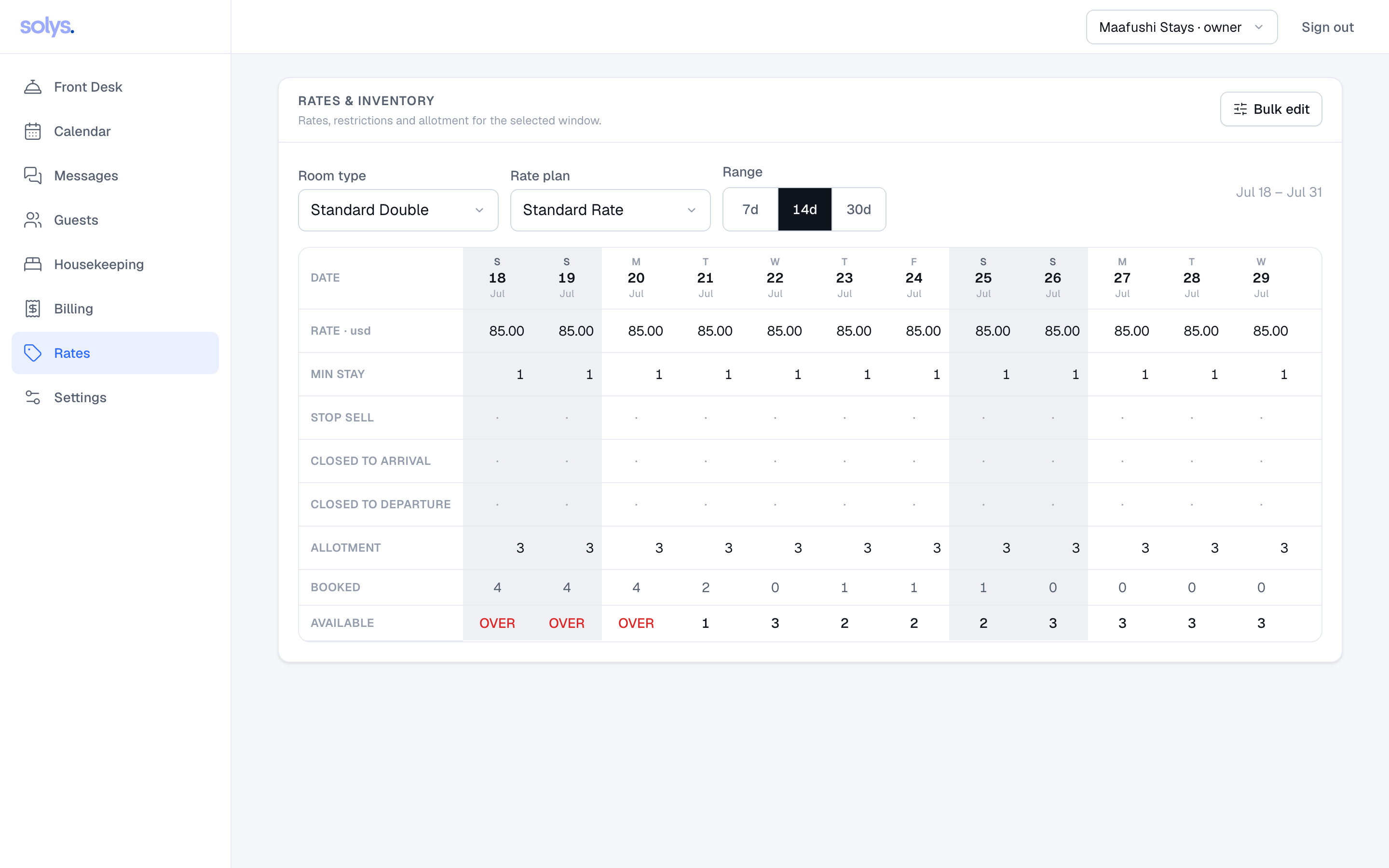The image size is (1389, 868).
Task: Toggle Closed to Arrival for Jul 20
Action: [x=636, y=461]
